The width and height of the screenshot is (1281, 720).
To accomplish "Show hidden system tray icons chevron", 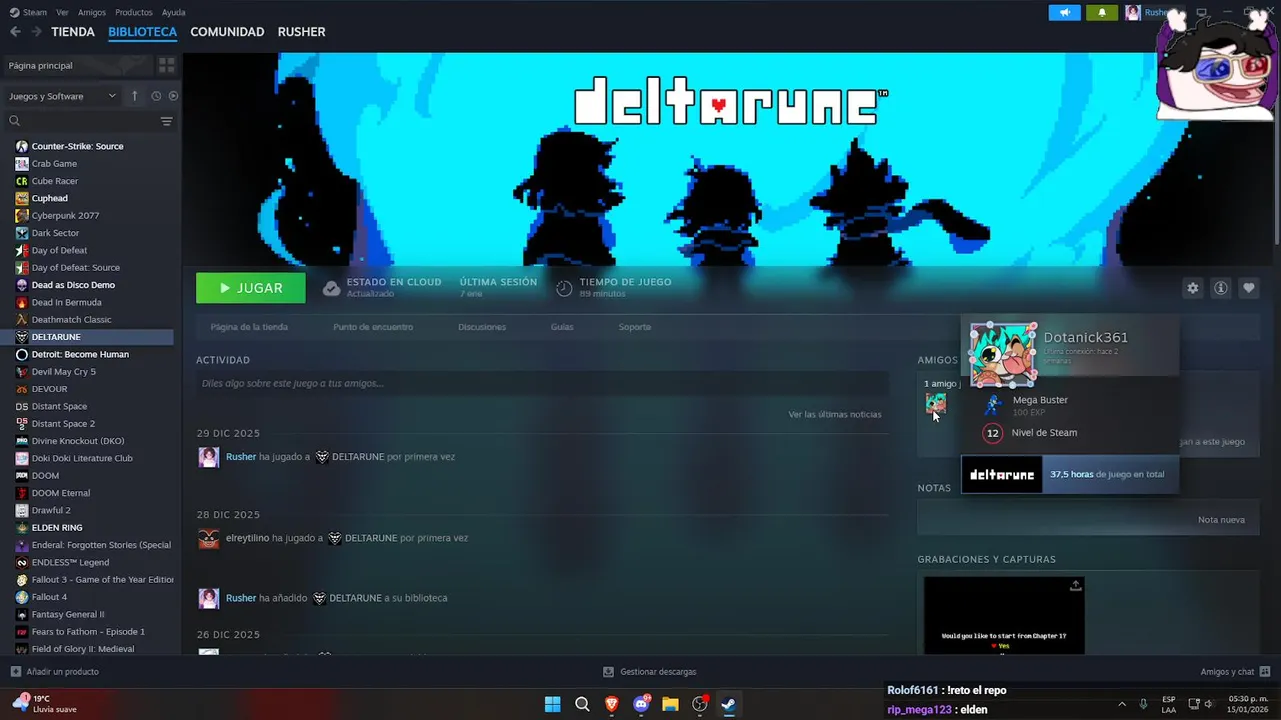I will coord(1121,704).
